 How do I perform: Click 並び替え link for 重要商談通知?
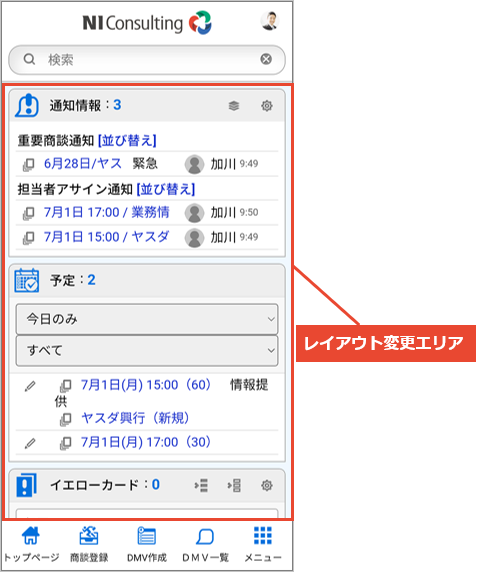127,140
